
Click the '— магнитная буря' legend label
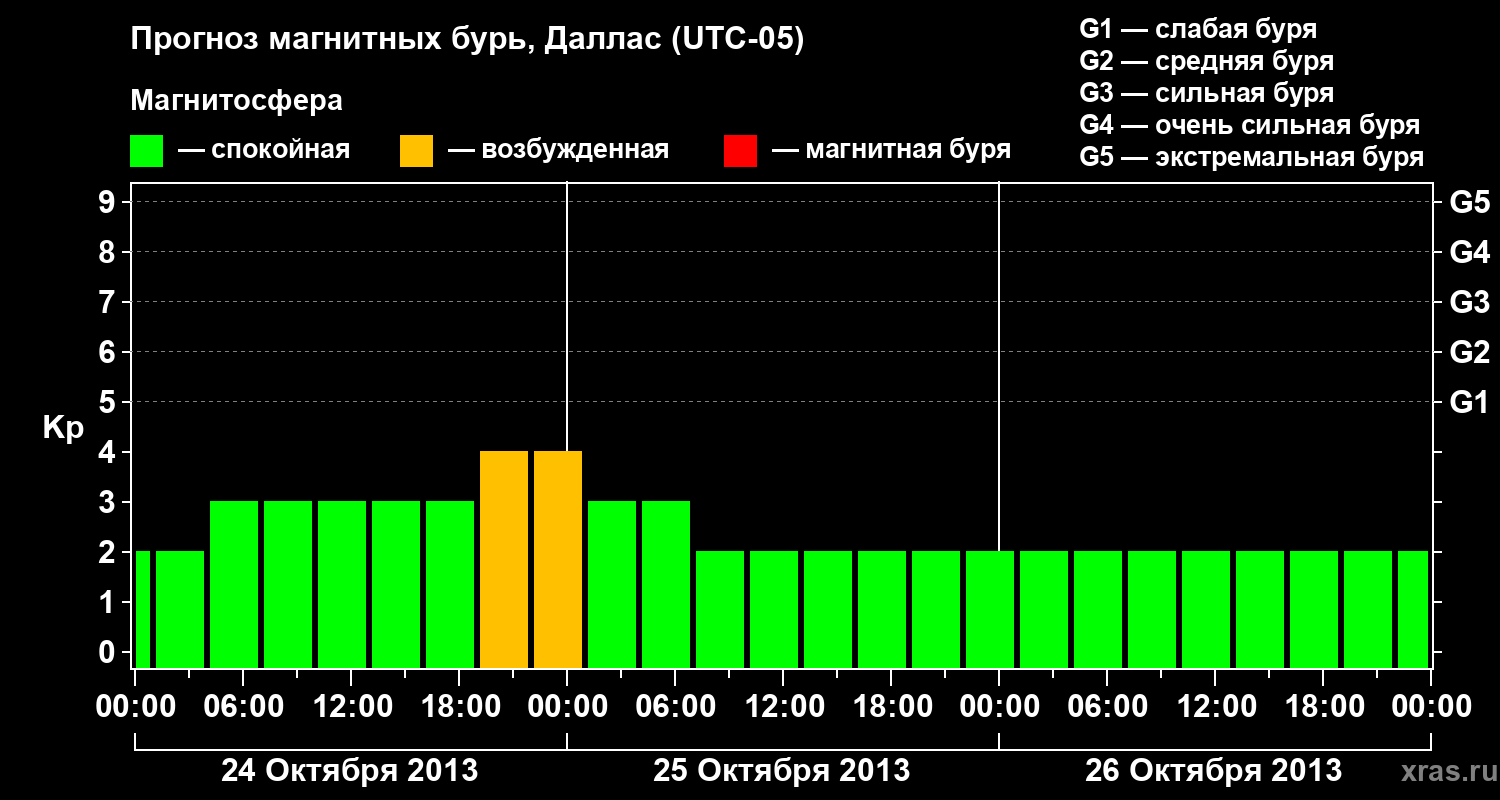891,151
